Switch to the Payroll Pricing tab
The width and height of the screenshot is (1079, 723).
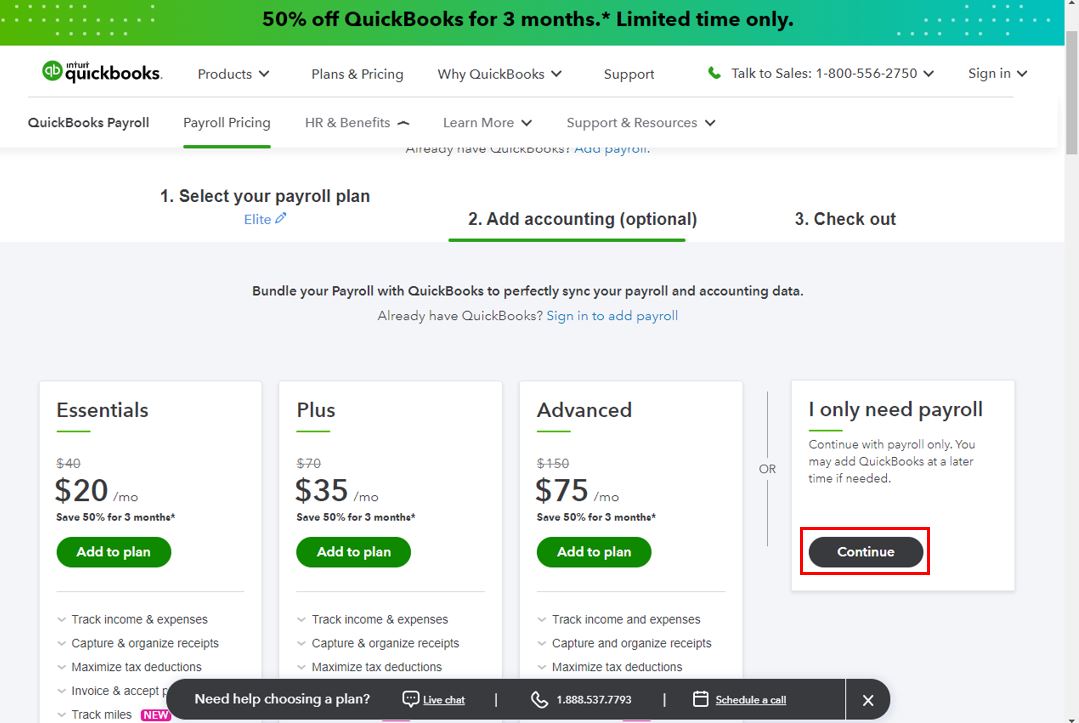[x=226, y=122]
